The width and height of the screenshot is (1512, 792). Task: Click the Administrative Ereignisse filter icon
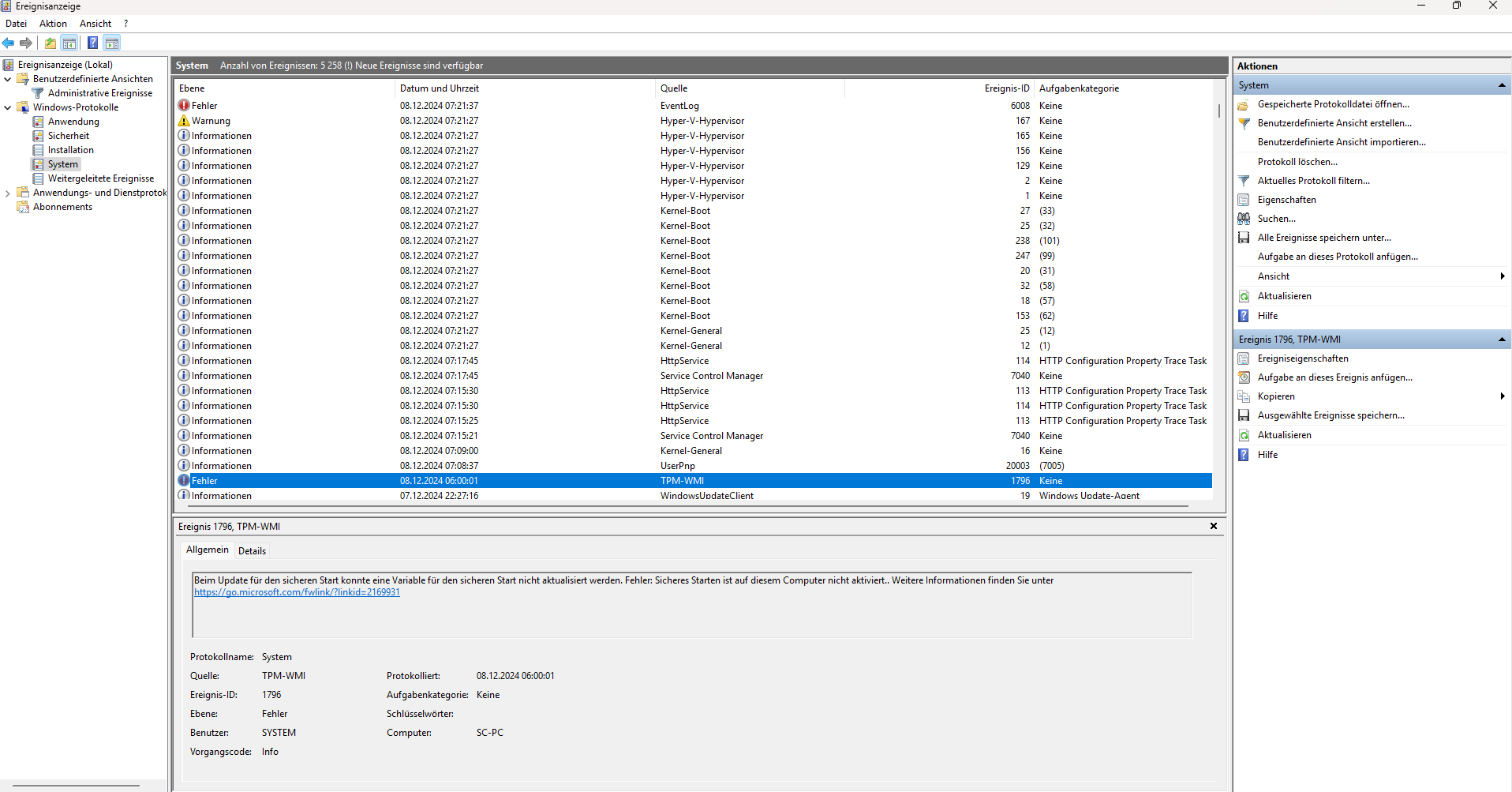pos(38,93)
